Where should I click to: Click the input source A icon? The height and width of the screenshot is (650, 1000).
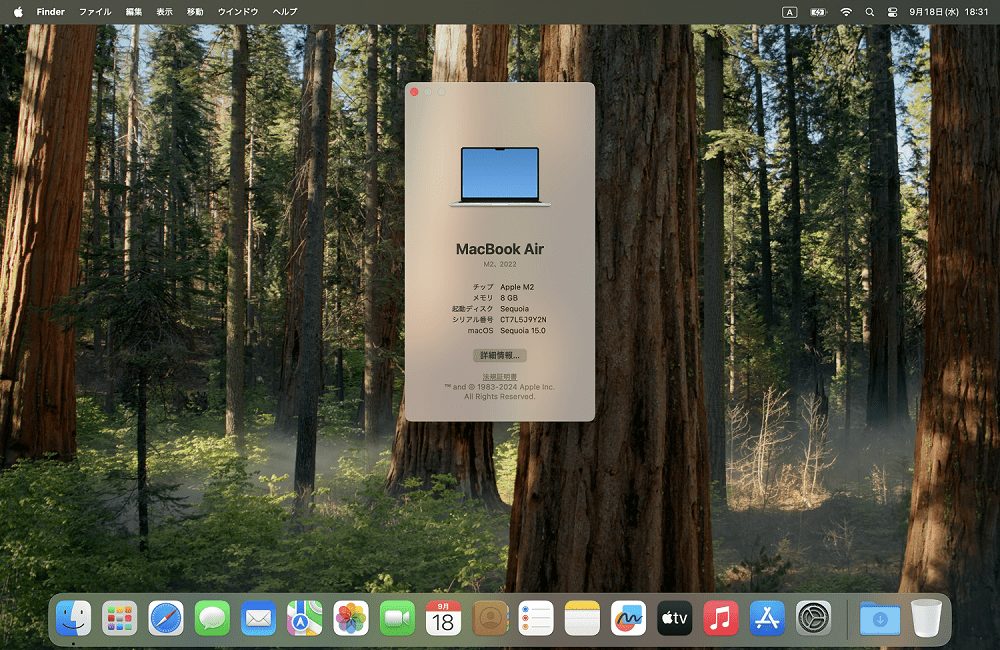click(790, 11)
